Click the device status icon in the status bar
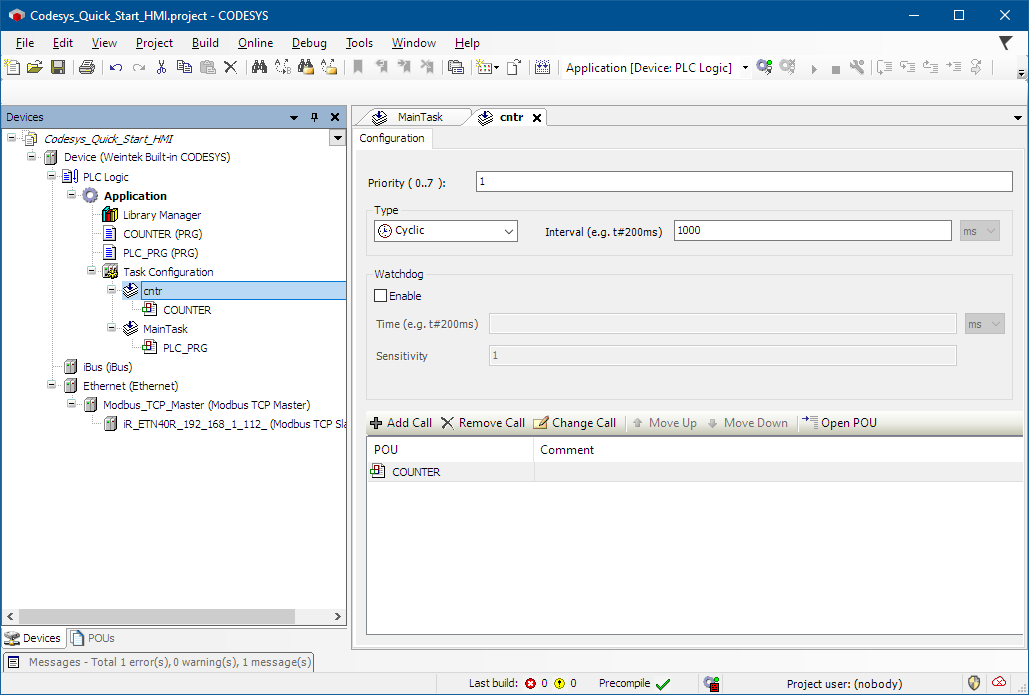 click(x=711, y=683)
